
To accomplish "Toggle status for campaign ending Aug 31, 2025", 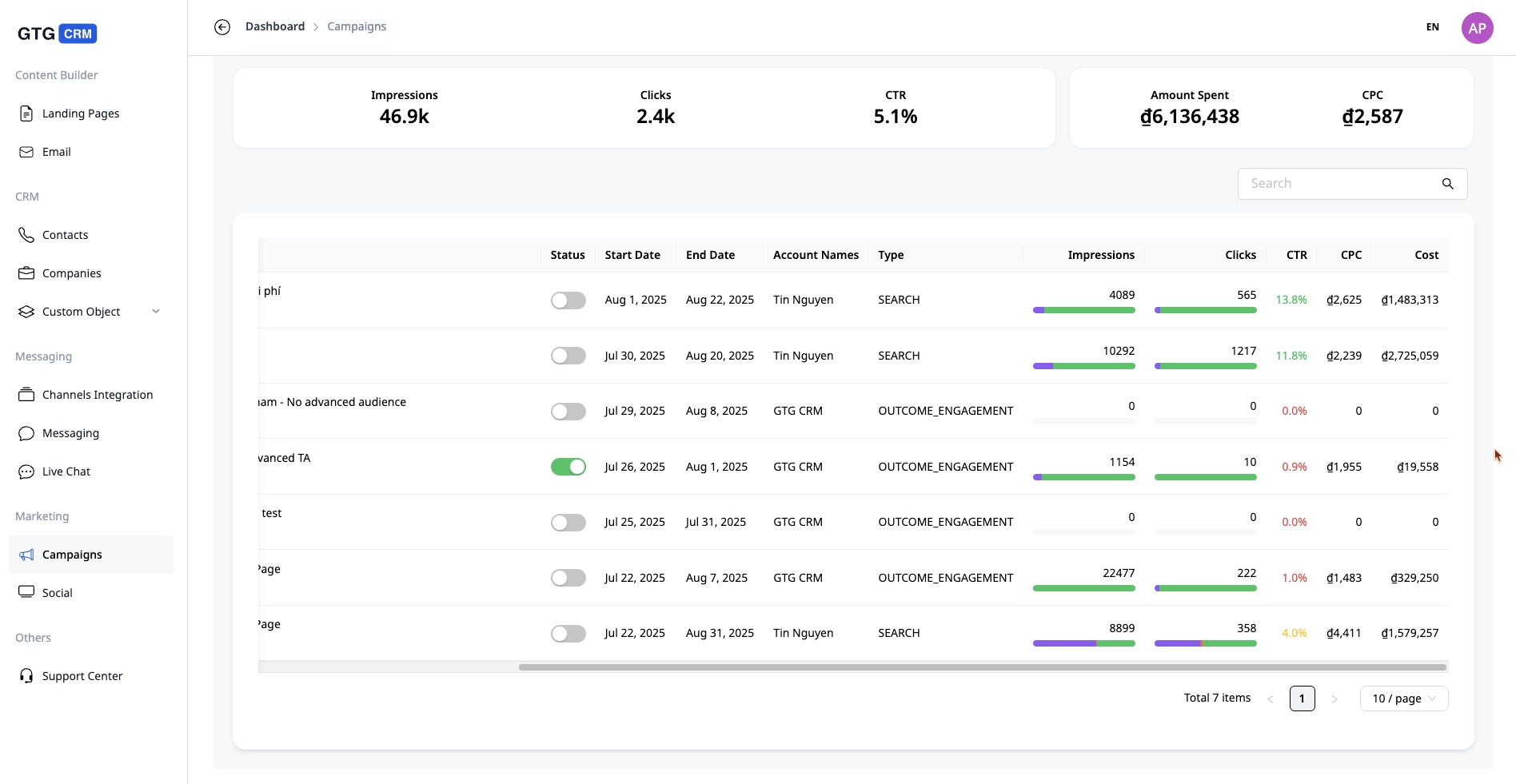I will (568, 634).
